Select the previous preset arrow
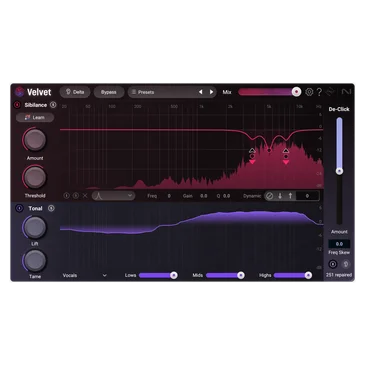 click(x=201, y=92)
